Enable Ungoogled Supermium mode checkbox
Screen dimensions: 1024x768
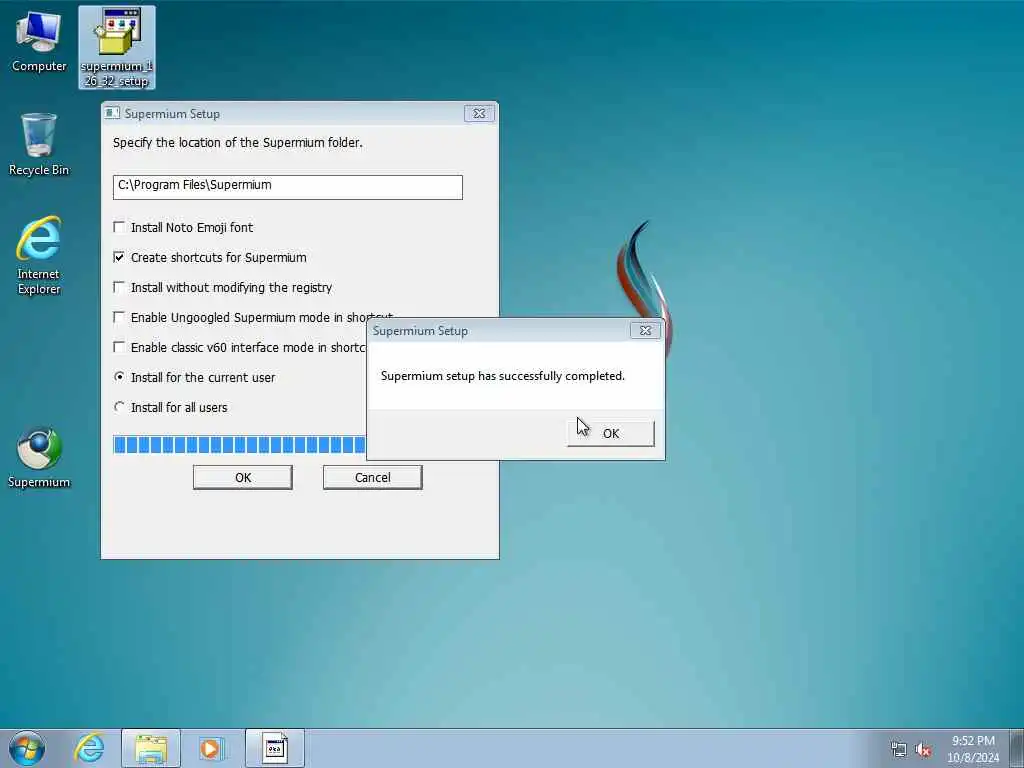pyautogui.click(x=119, y=317)
